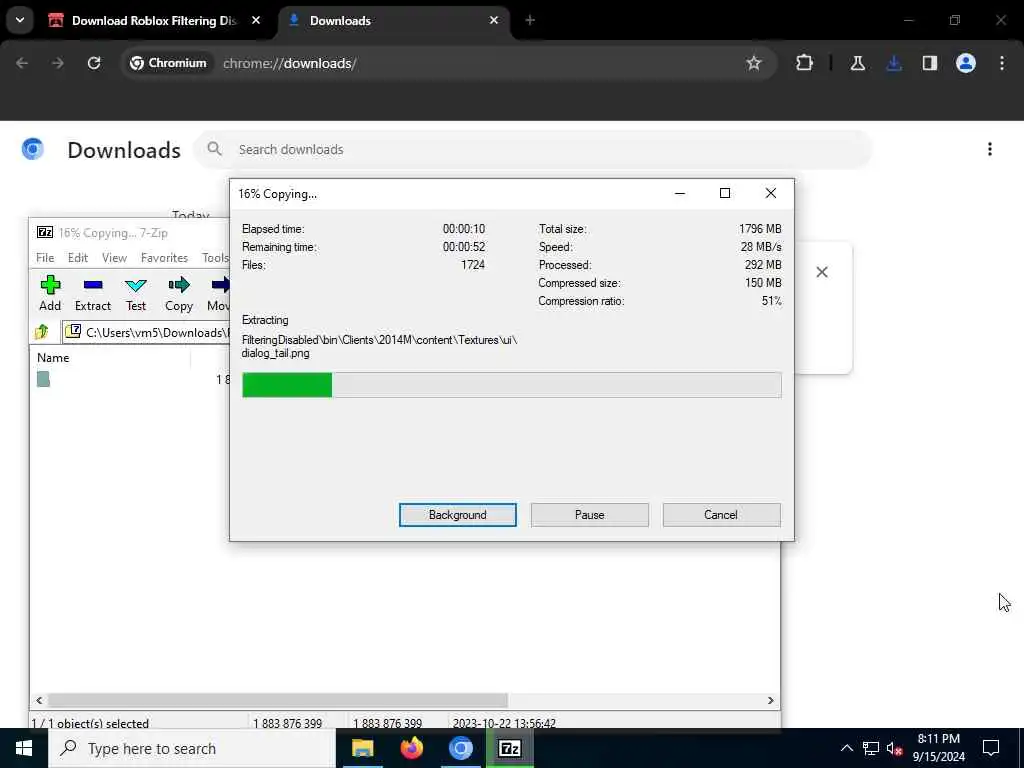Bookmark this page with the star icon
The height and width of the screenshot is (768, 1024).
tap(754, 63)
